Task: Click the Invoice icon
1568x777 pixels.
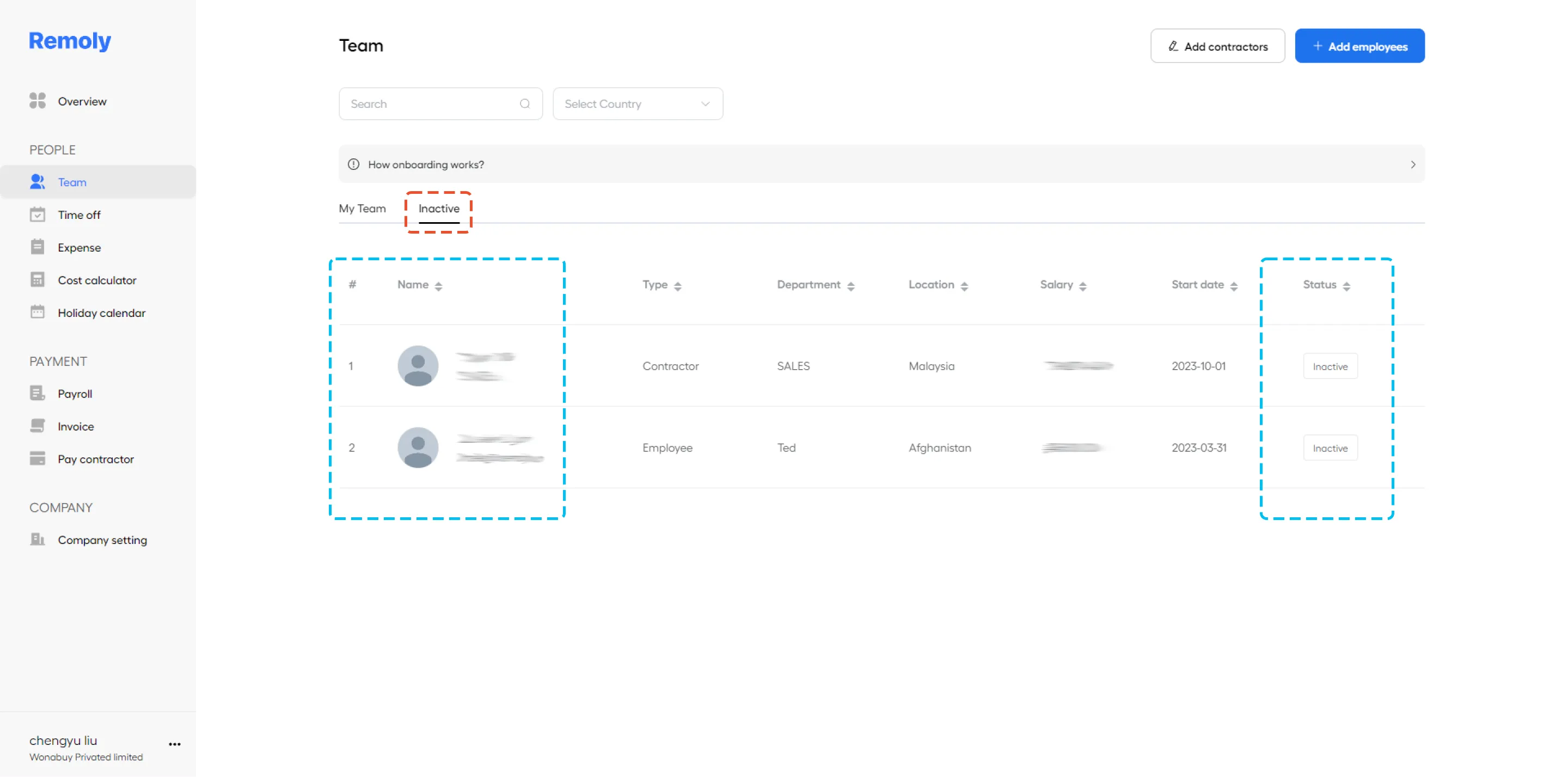Action: tap(38, 426)
